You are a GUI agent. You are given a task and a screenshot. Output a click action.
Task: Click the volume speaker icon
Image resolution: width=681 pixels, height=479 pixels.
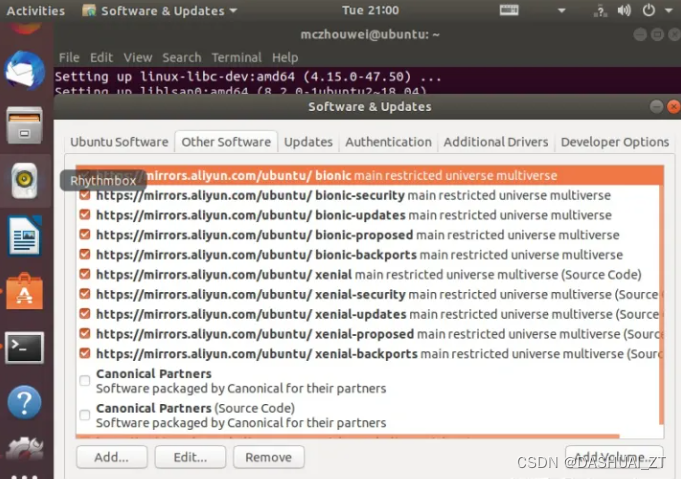click(624, 10)
